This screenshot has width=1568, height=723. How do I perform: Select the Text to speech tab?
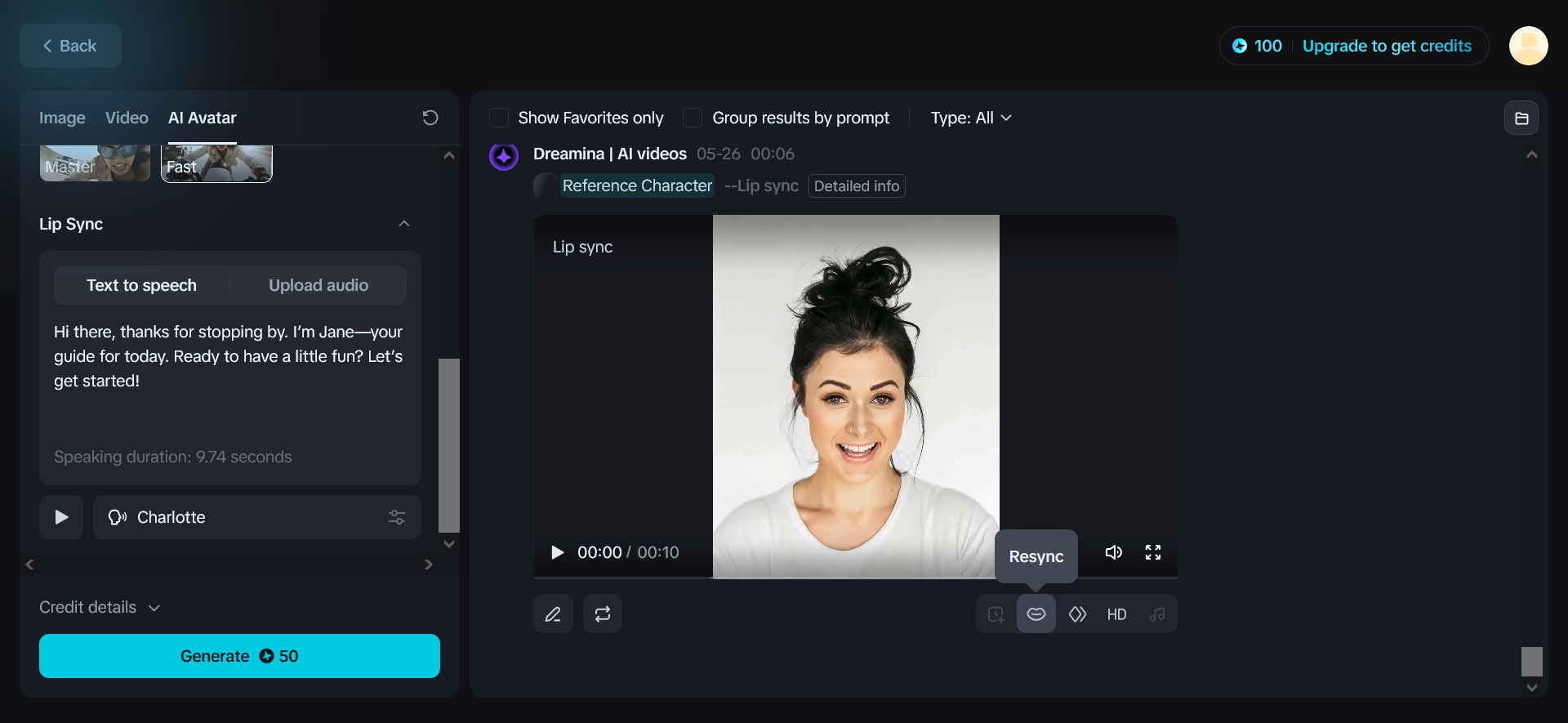click(142, 285)
